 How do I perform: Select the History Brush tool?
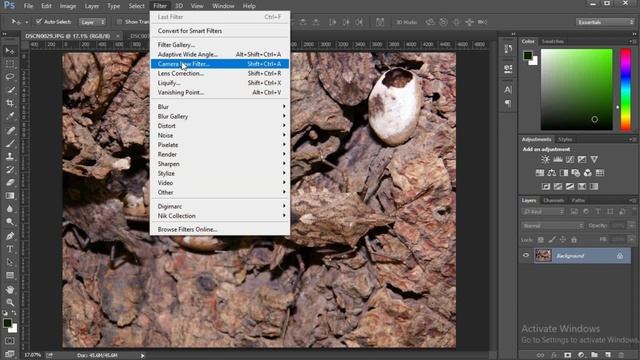pos(10,169)
